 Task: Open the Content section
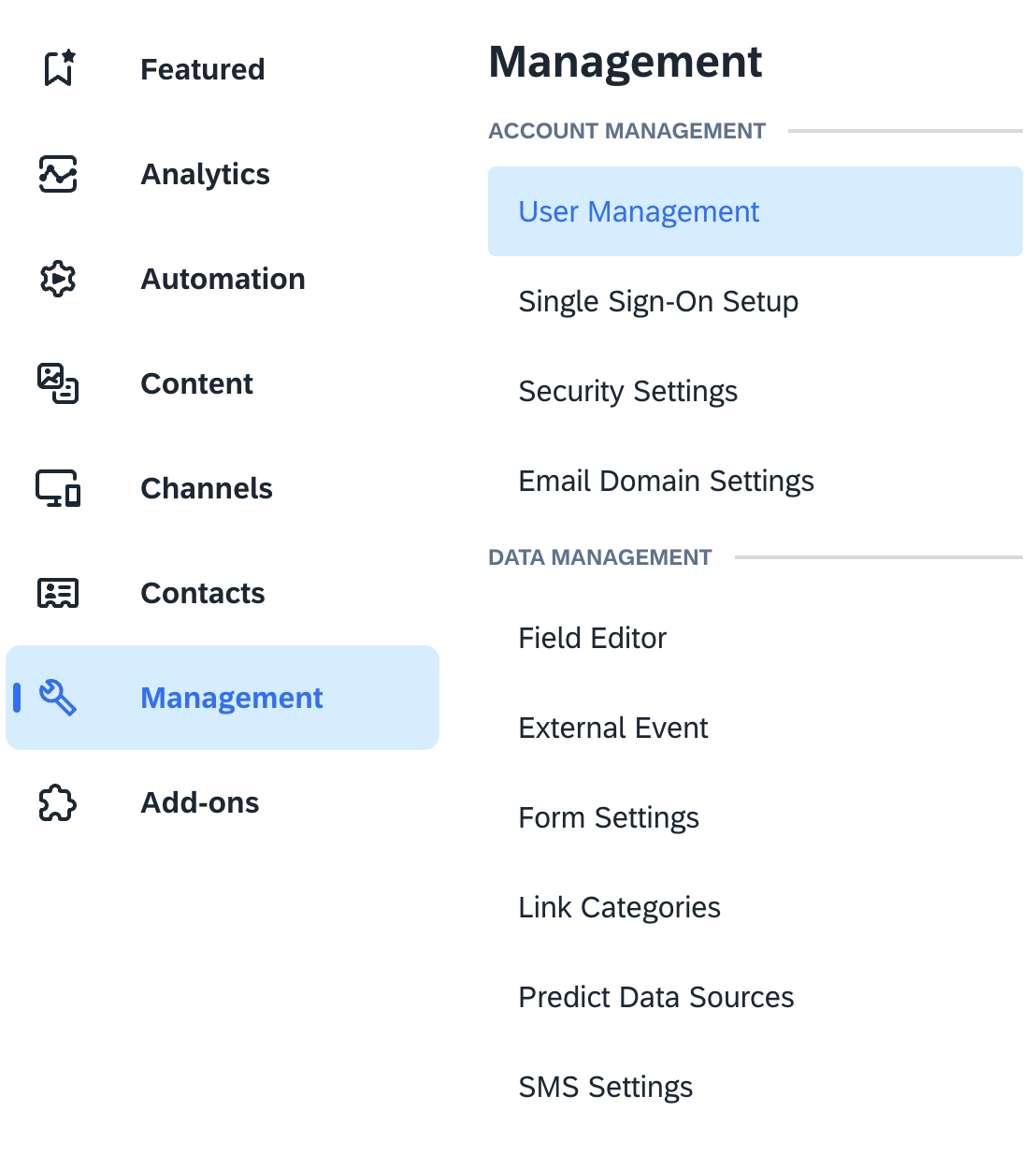click(x=196, y=383)
